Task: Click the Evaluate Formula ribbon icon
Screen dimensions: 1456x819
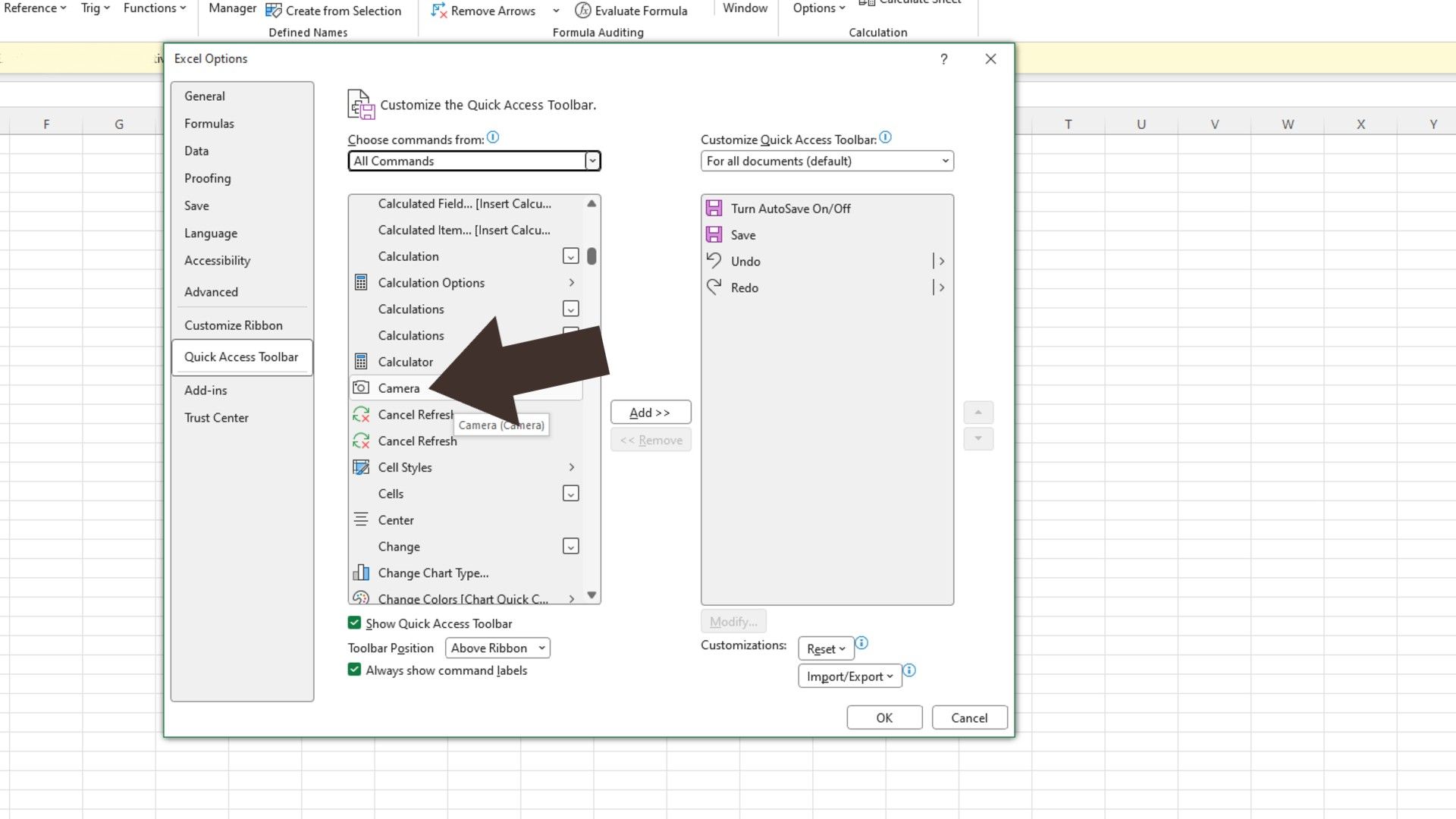Action: [x=582, y=11]
